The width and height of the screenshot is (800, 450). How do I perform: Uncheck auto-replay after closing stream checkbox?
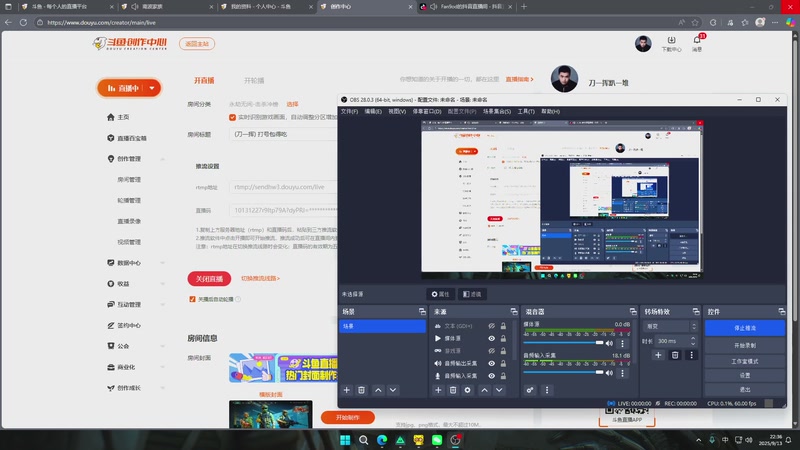click(x=192, y=299)
